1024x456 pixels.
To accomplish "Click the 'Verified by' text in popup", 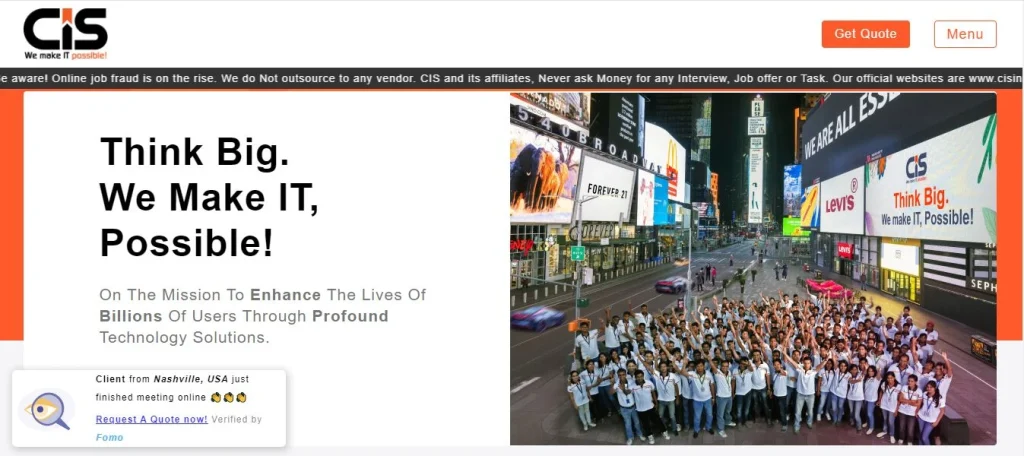I will click(x=236, y=419).
